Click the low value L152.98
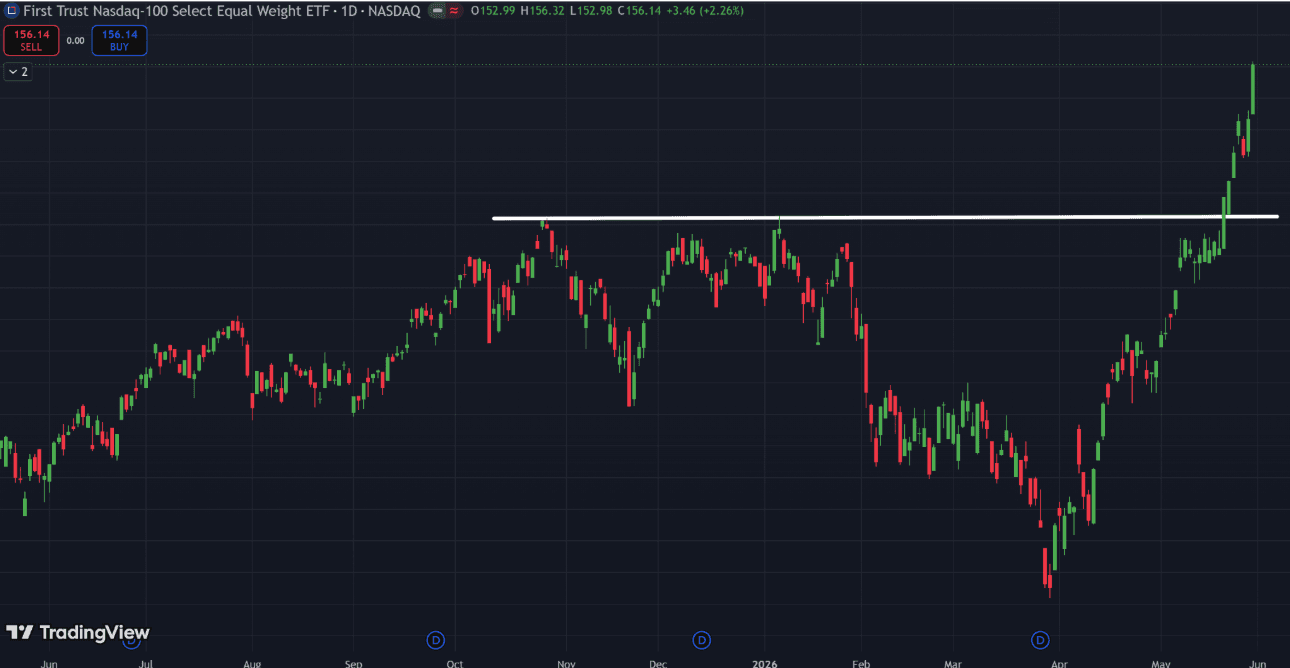 589,10
